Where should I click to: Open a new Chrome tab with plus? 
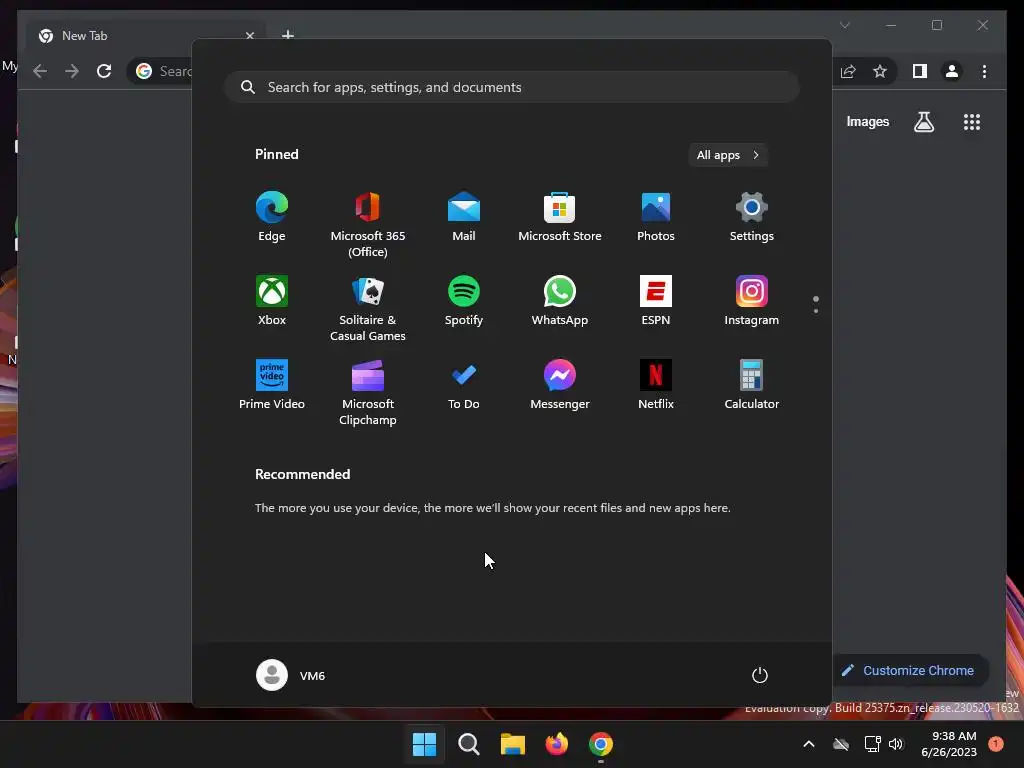click(287, 35)
